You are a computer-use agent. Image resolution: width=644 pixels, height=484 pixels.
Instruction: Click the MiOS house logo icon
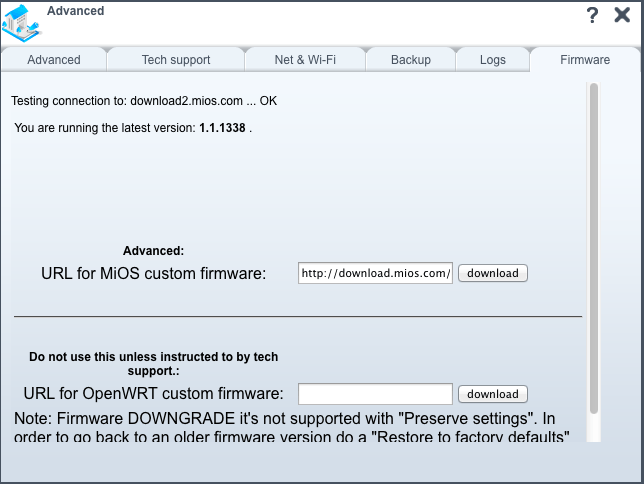[x=21, y=23]
